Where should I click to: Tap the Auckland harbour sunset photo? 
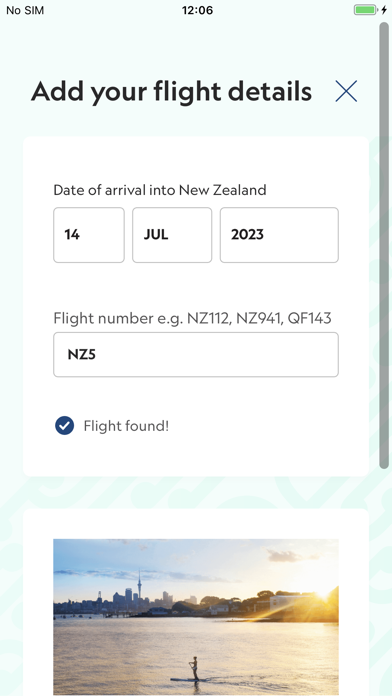[x=196, y=617]
